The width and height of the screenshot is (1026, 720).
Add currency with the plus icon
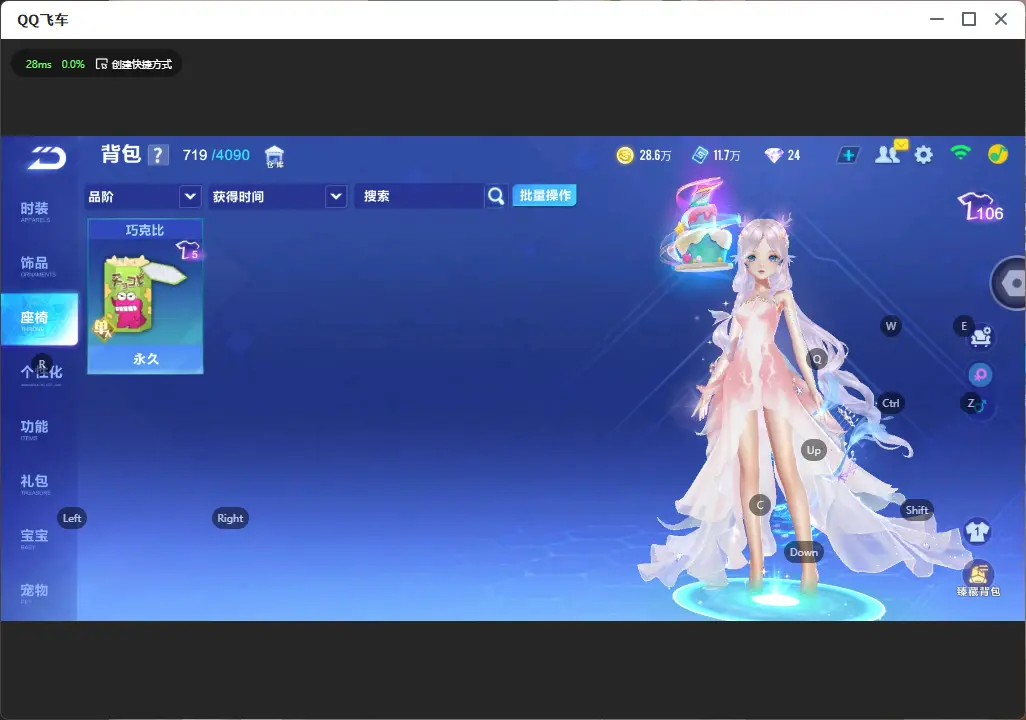(848, 155)
